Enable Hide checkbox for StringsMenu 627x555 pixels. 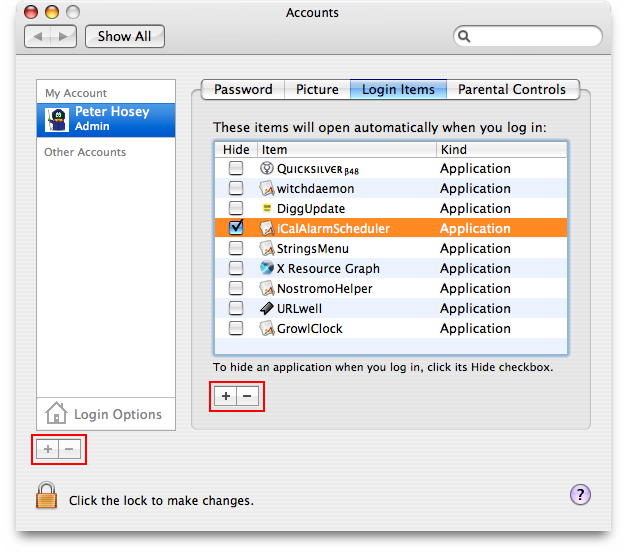(236, 248)
